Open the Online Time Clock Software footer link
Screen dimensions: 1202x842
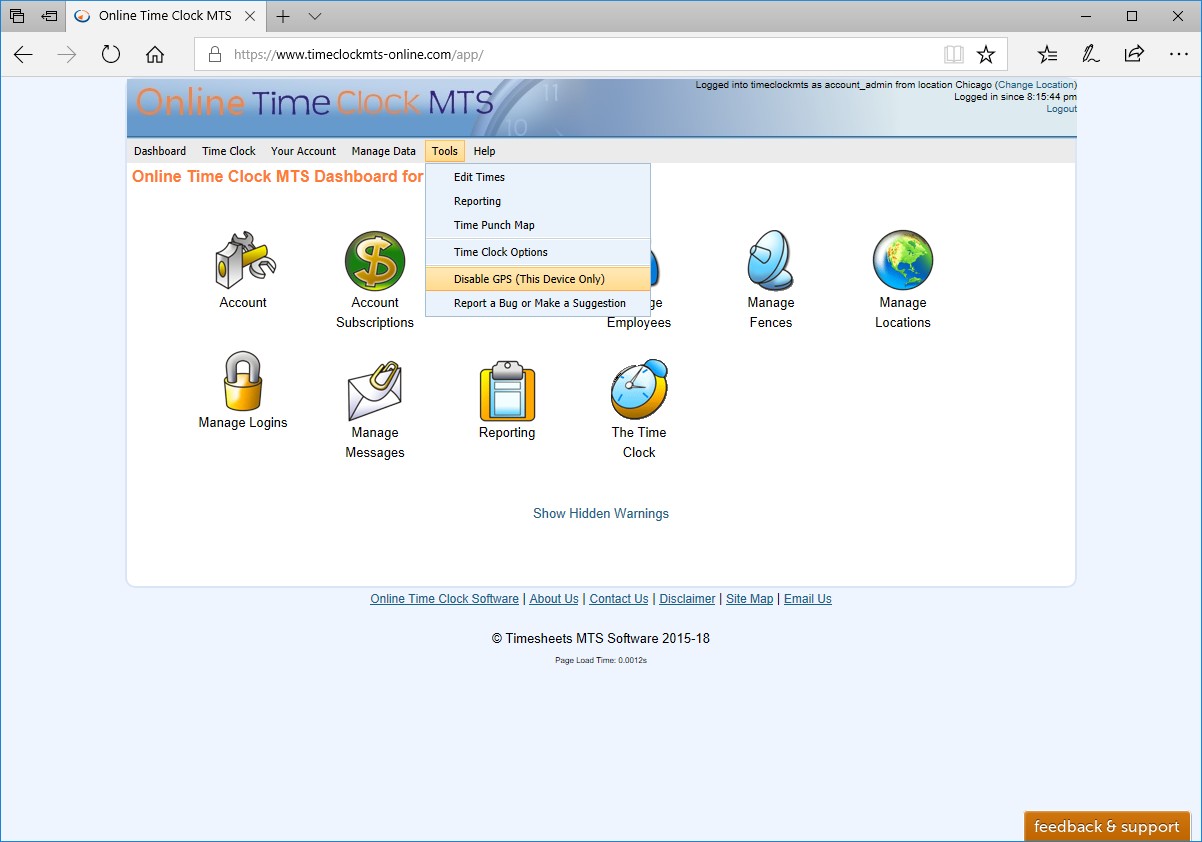445,599
